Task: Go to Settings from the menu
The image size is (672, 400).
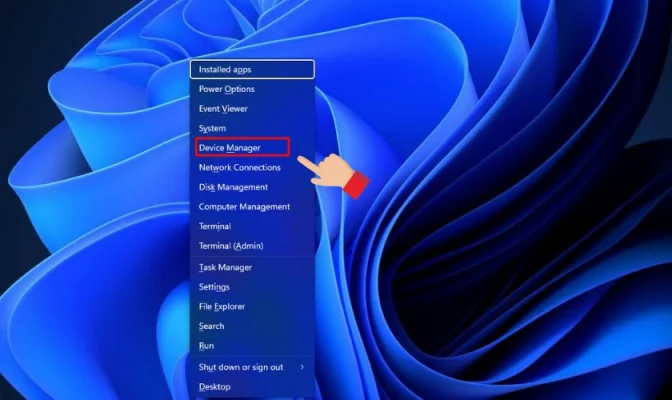Action: (214, 287)
